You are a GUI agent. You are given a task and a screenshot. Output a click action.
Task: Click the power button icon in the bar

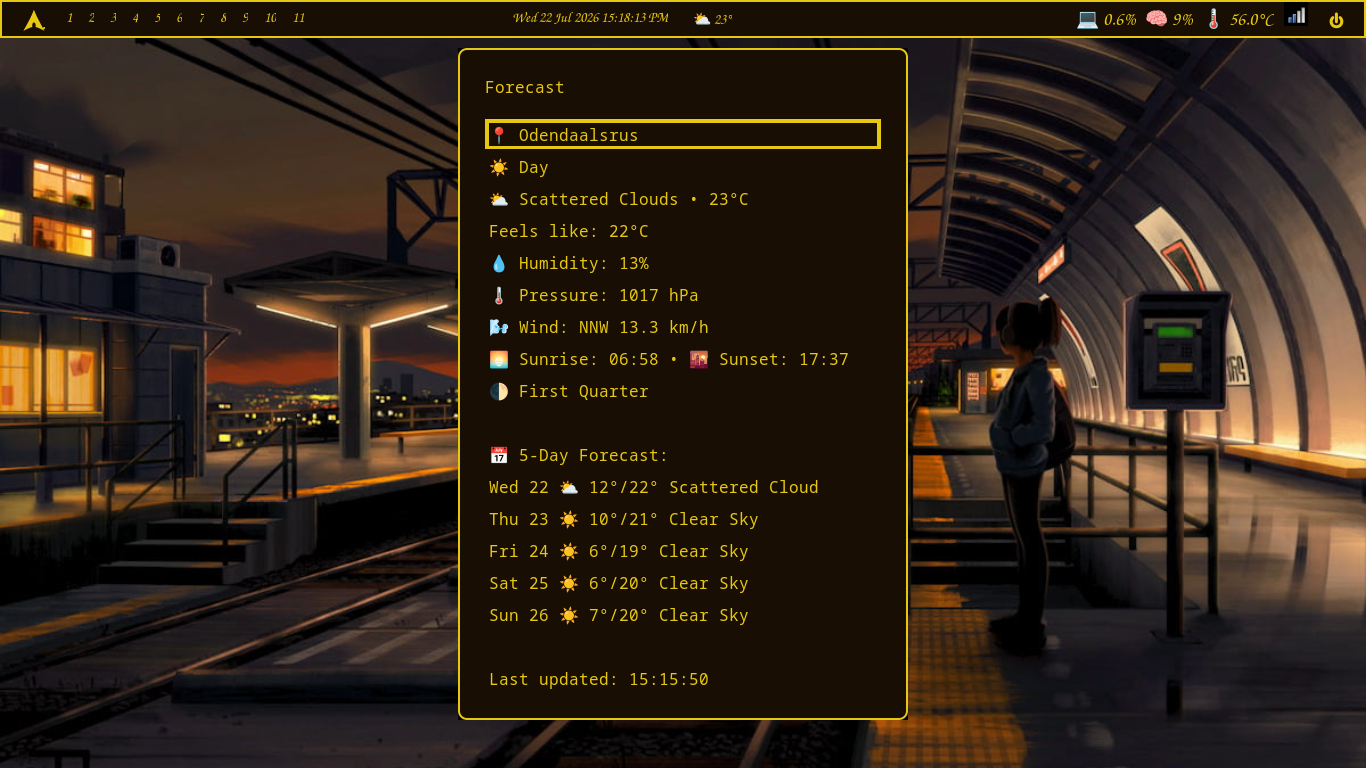(x=1336, y=20)
